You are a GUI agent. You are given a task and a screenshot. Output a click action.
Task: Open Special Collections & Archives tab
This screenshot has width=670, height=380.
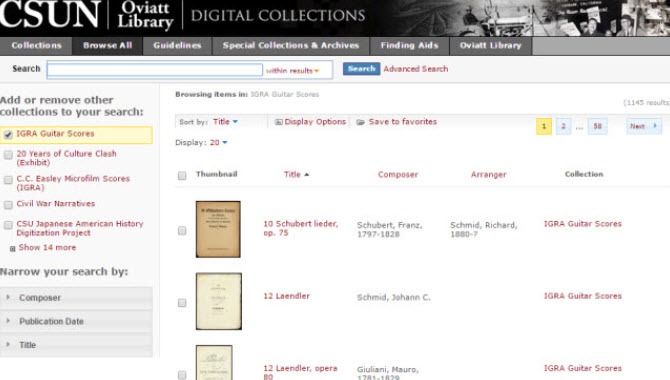point(291,46)
